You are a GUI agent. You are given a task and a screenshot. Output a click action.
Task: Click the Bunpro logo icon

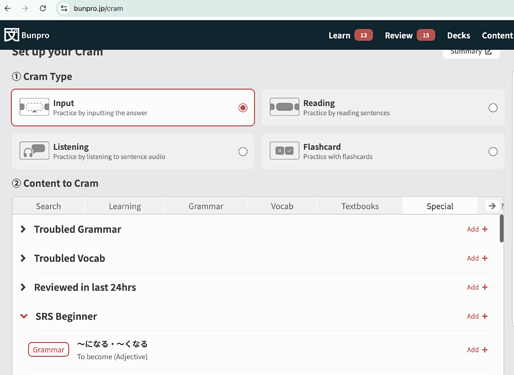pos(12,35)
